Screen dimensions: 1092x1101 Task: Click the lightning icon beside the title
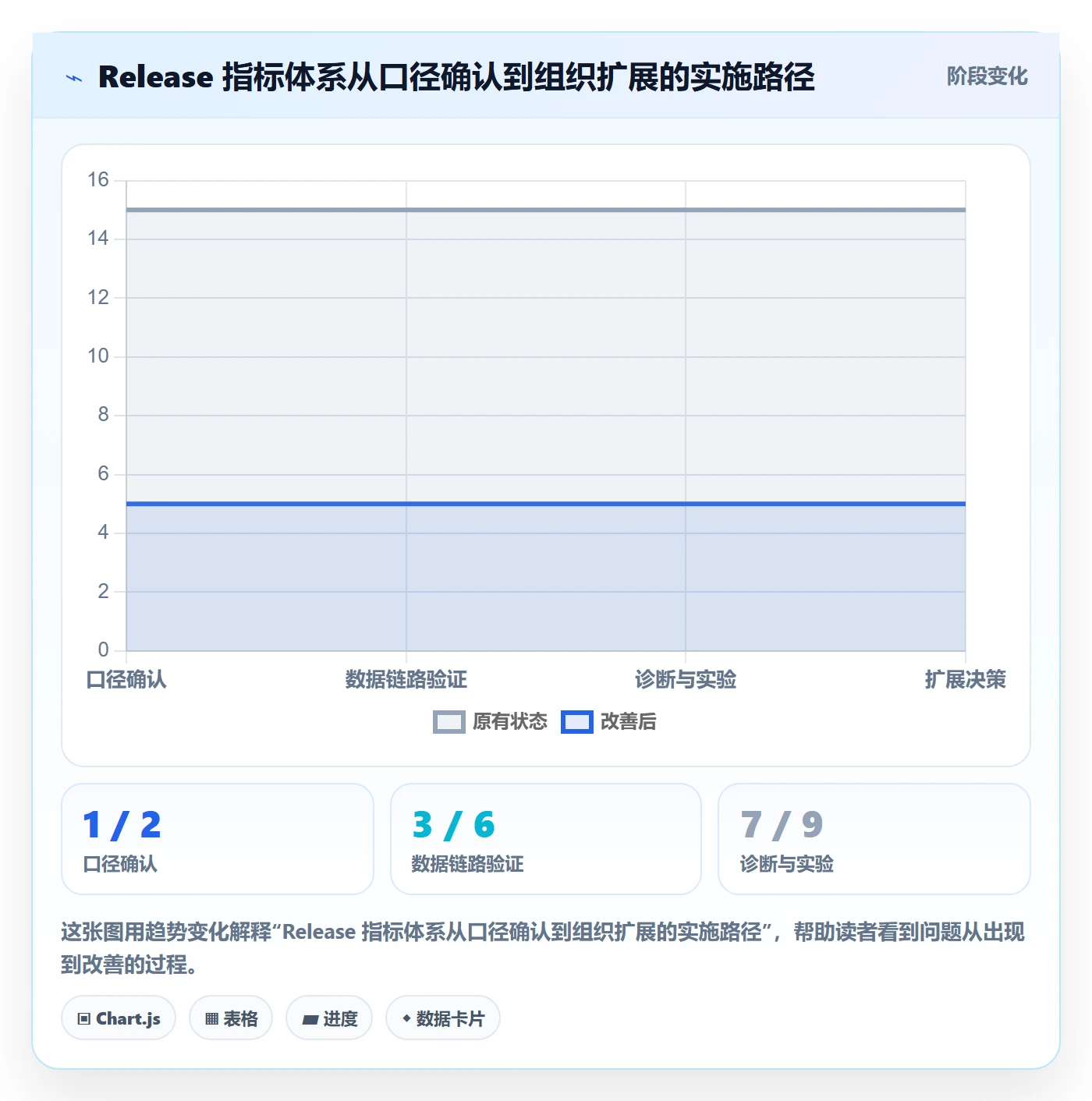(74, 78)
